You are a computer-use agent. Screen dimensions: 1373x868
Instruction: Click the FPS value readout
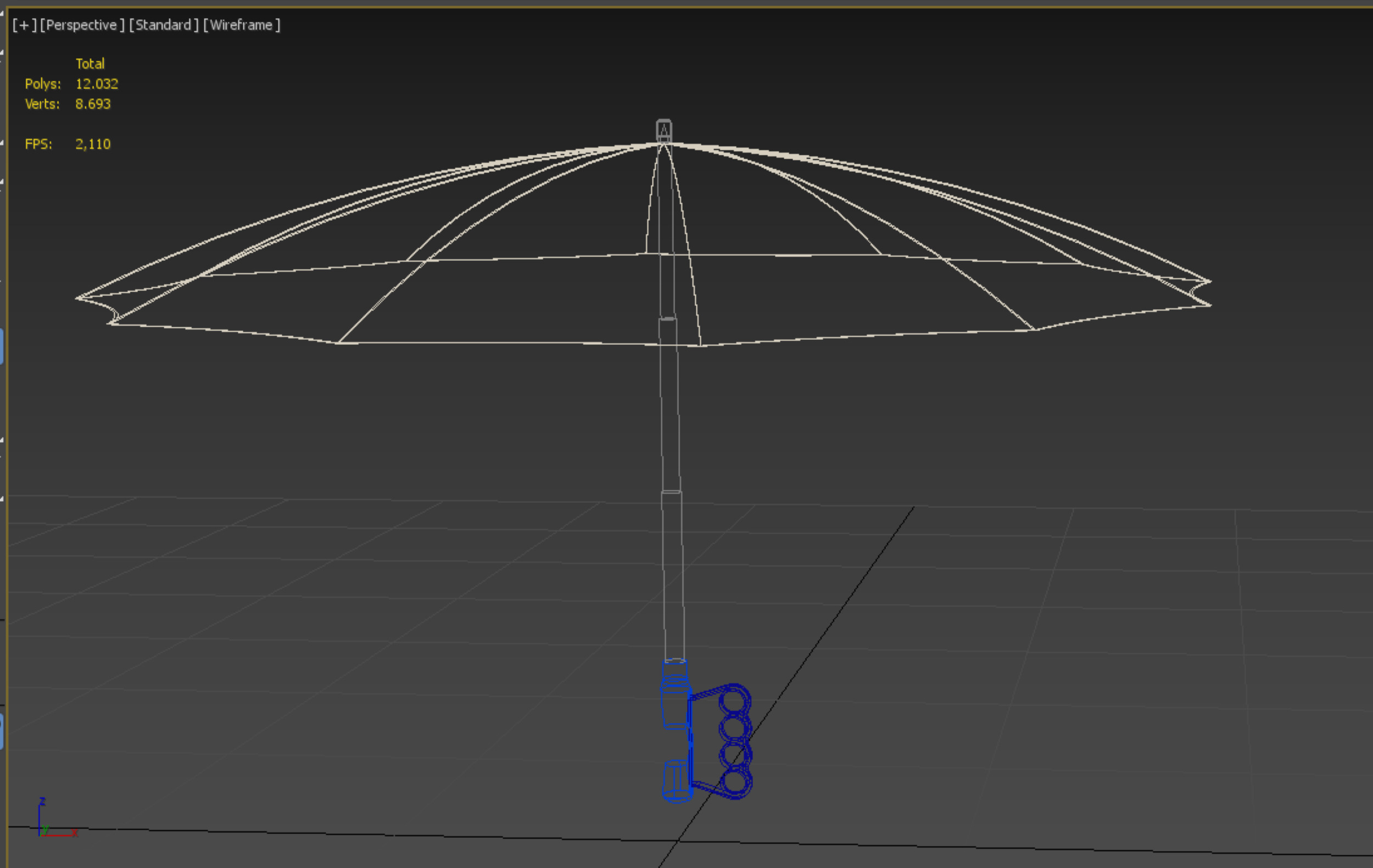coord(92,144)
